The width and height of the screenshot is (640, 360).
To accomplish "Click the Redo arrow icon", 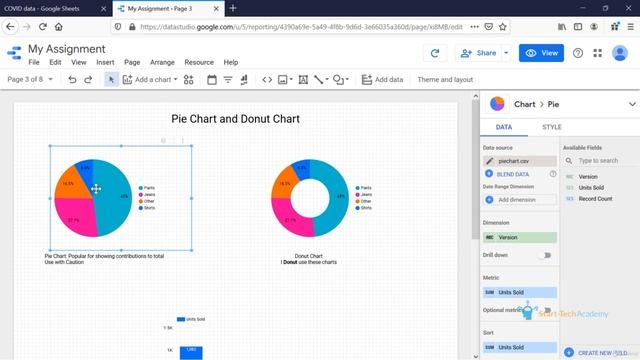I will coord(88,80).
